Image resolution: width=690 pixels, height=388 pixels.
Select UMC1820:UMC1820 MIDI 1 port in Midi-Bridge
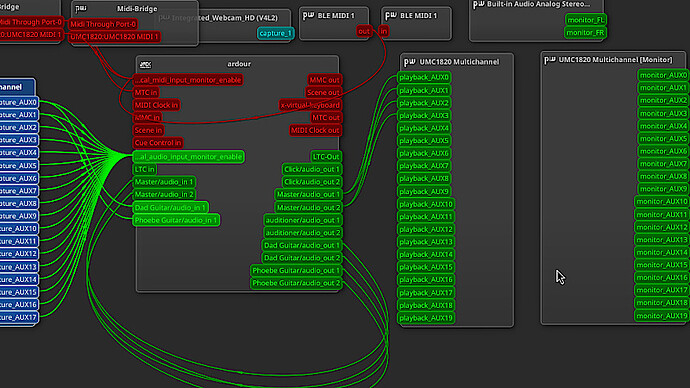pos(114,37)
